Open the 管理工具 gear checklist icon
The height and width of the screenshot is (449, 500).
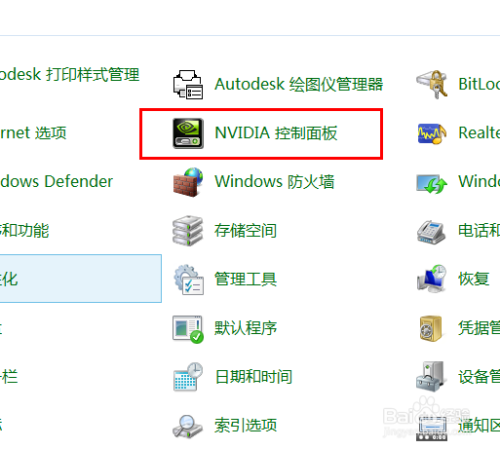[x=188, y=279]
